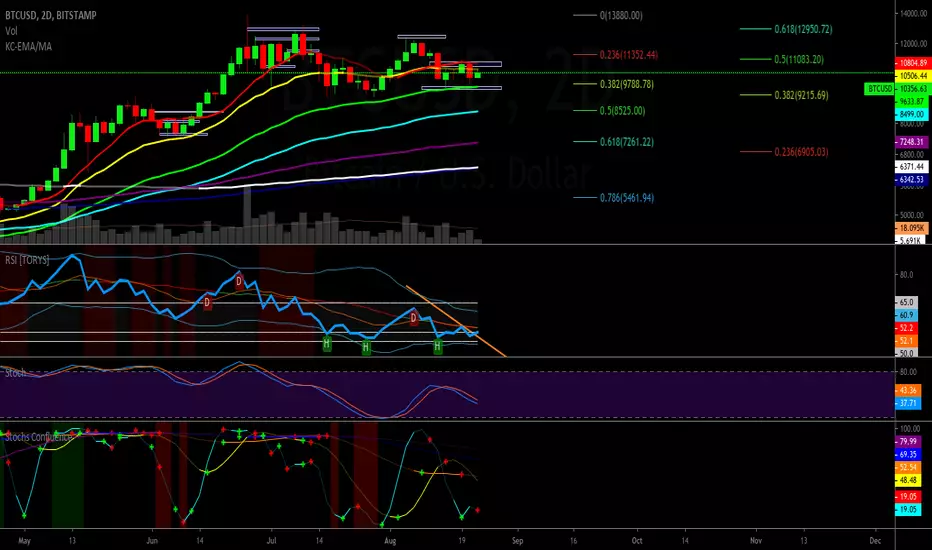Click the 50.0 RSI scale tag
The width and height of the screenshot is (932, 550).
pyautogui.click(x=906, y=353)
